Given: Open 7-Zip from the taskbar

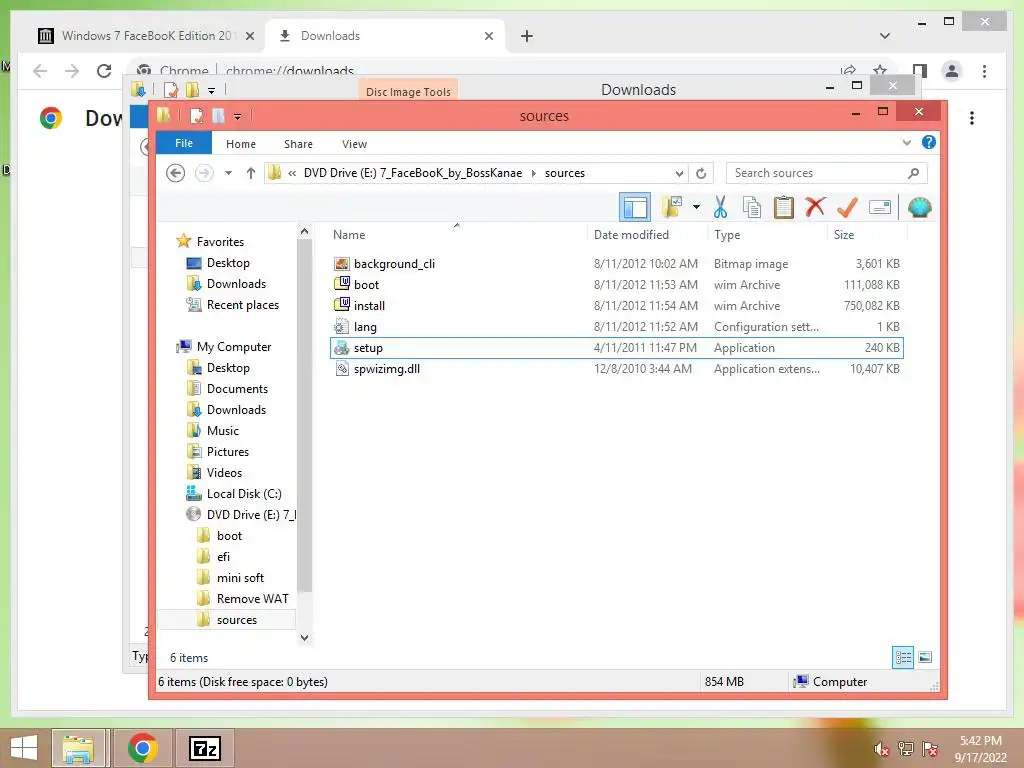Looking at the screenshot, I should tap(204, 748).
